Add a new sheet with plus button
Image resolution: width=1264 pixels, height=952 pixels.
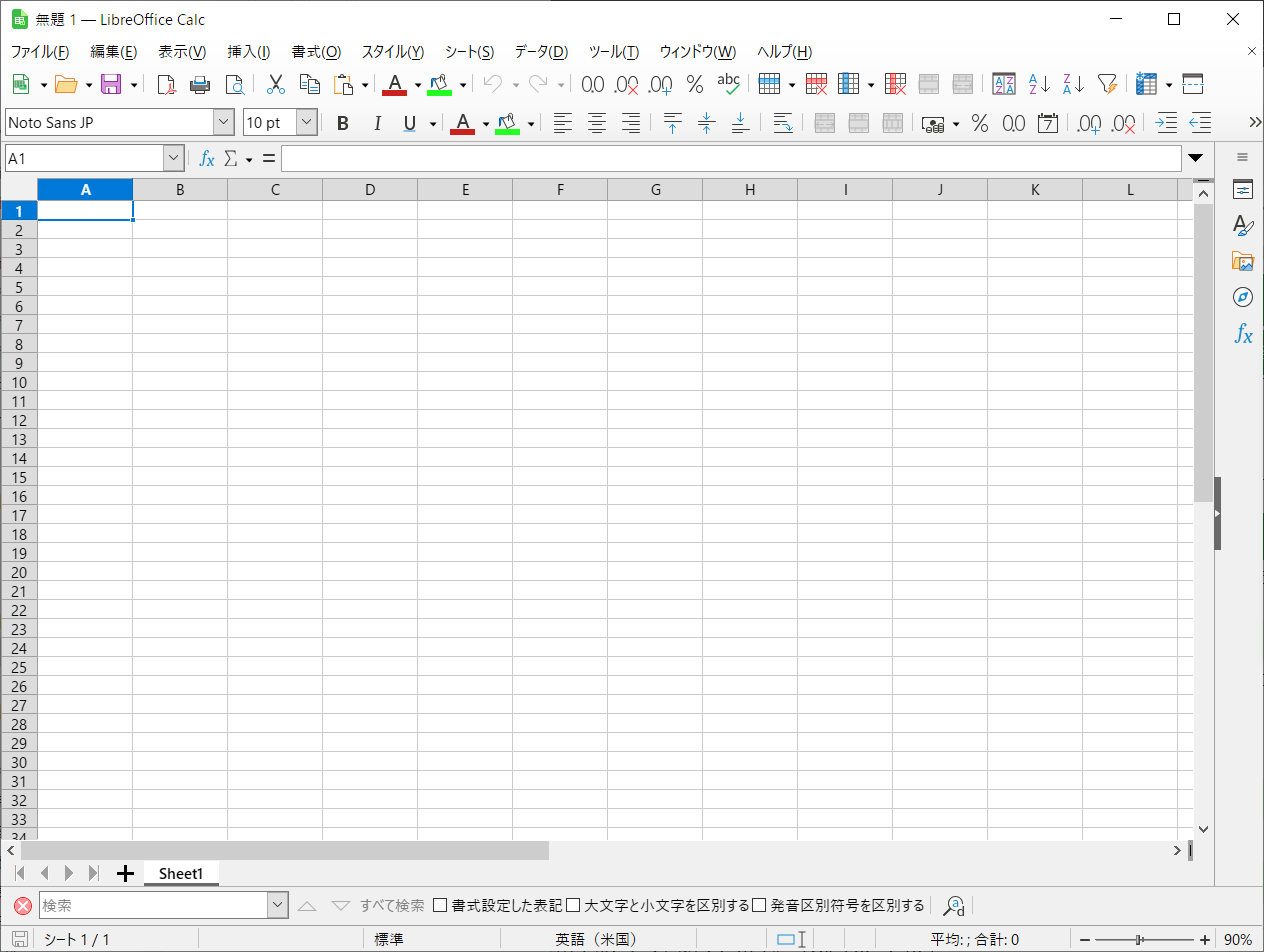tap(125, 874)
